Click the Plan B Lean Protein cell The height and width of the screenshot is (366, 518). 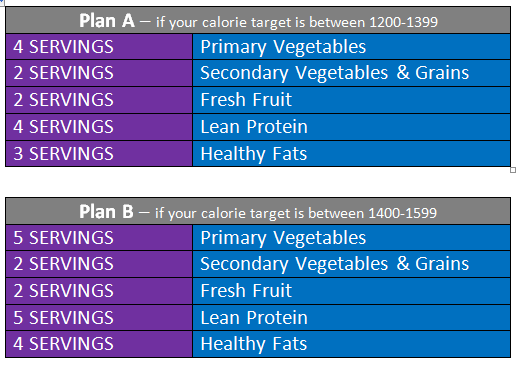[x=351, y=318]
